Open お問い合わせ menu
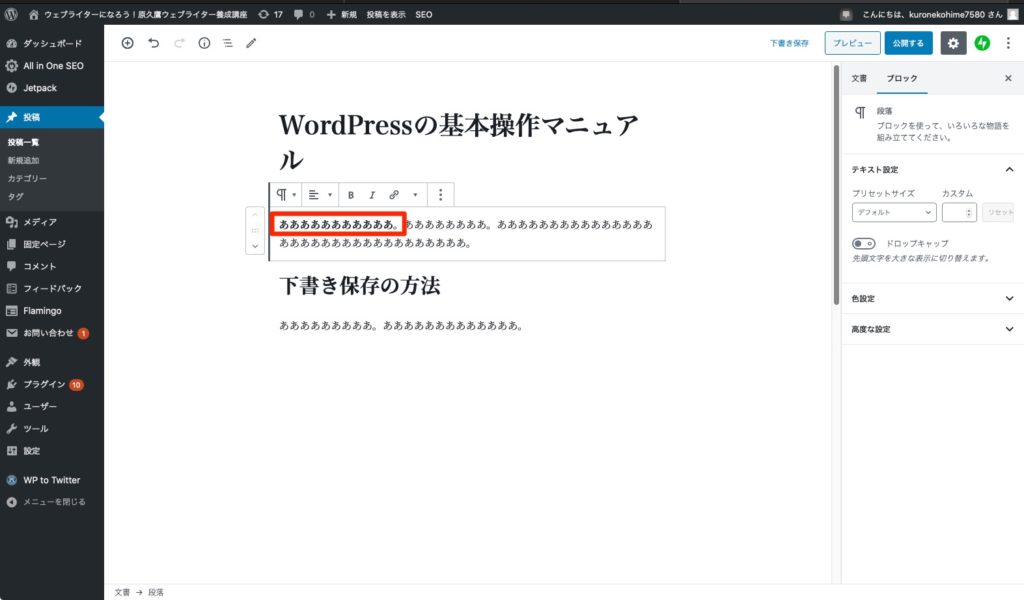Image resolution: width=1024 pixels, height=600 pixels. [x=52, y=333]
